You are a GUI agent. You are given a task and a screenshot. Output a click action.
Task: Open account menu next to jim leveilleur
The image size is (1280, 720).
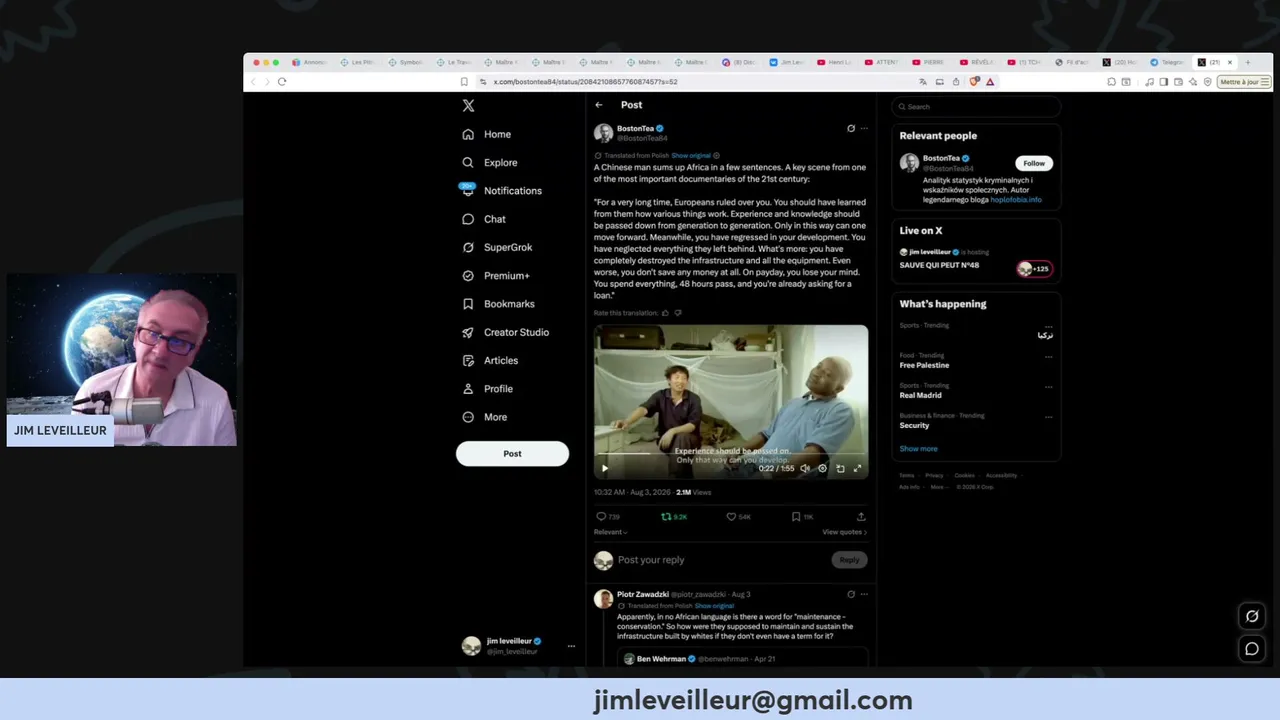point(571,646)
